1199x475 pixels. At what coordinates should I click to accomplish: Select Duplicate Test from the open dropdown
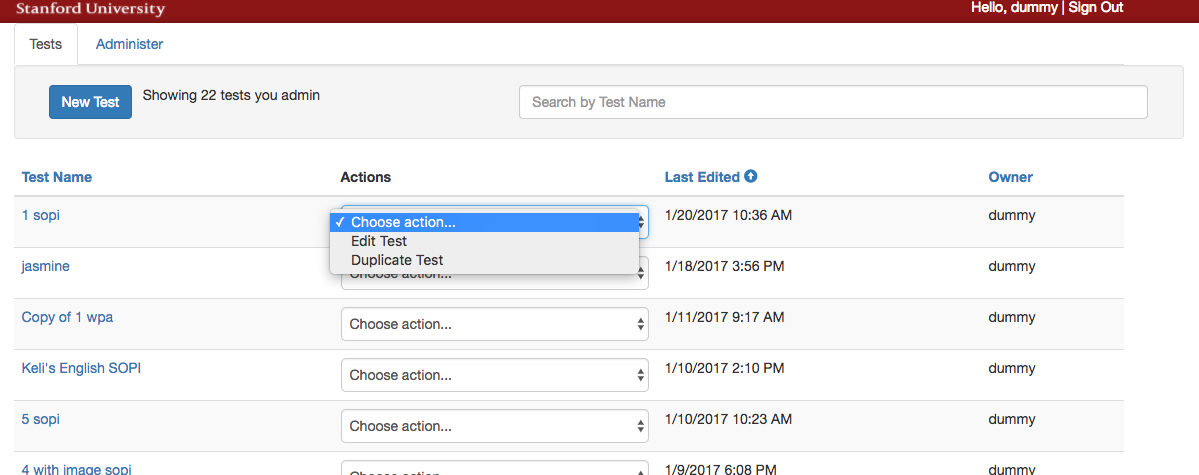coord(397,260)
